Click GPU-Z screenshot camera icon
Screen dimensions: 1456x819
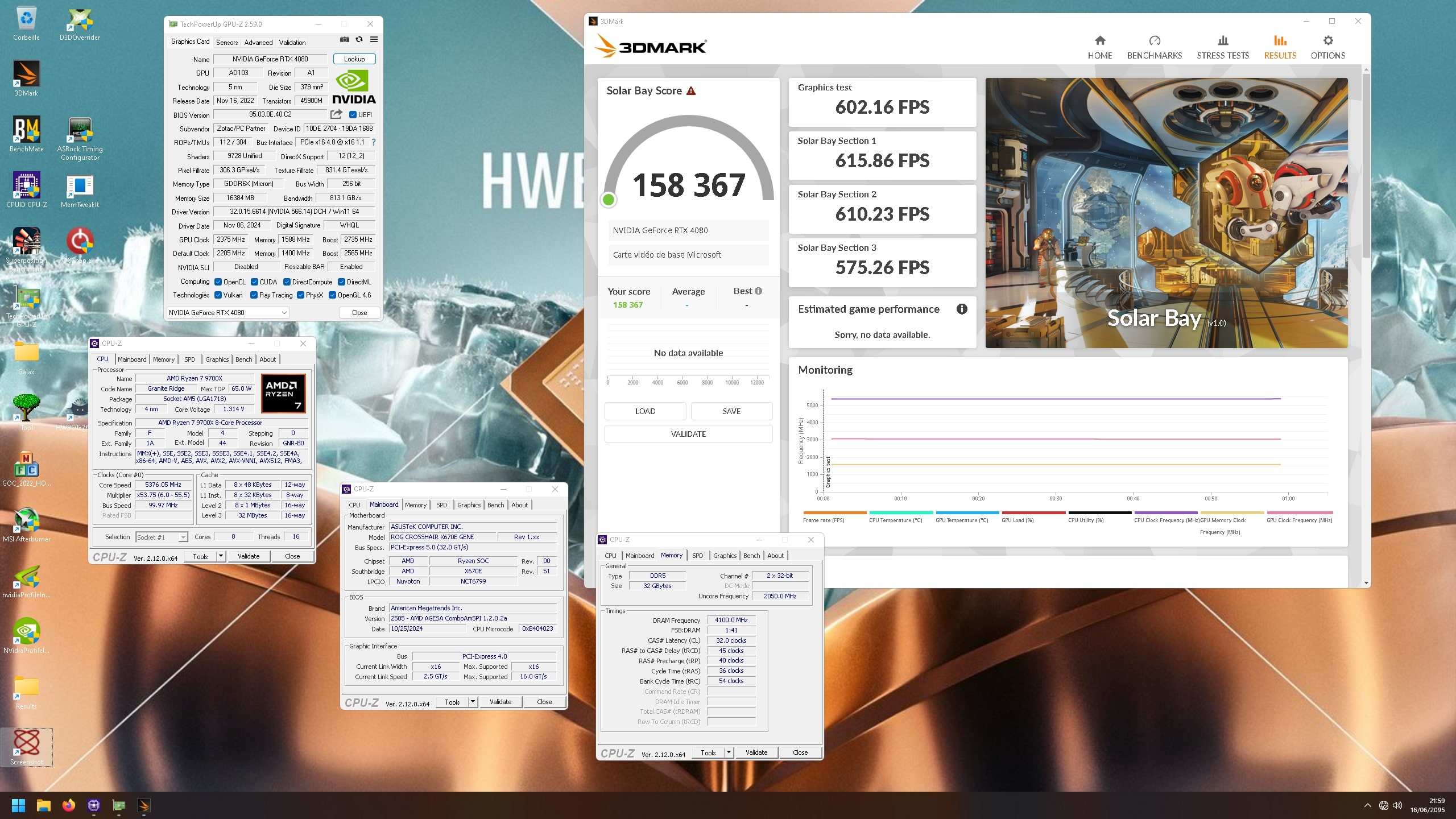point(344,39)
